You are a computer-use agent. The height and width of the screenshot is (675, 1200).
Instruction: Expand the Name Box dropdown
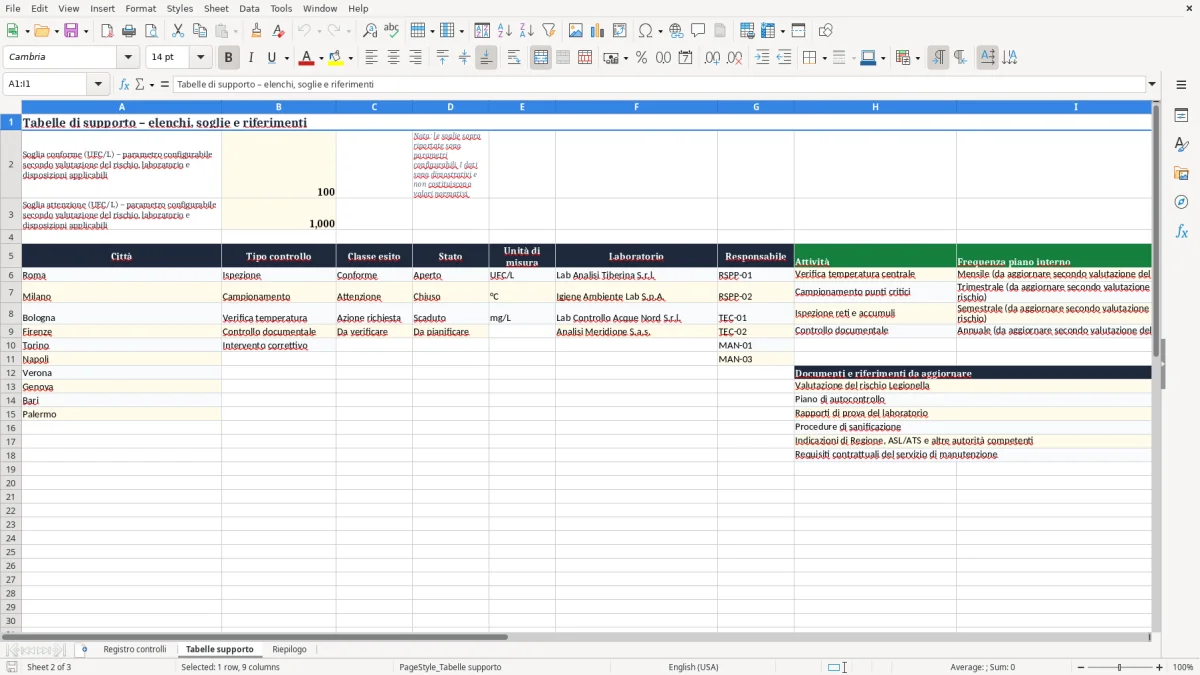click(x=98, y=85)
